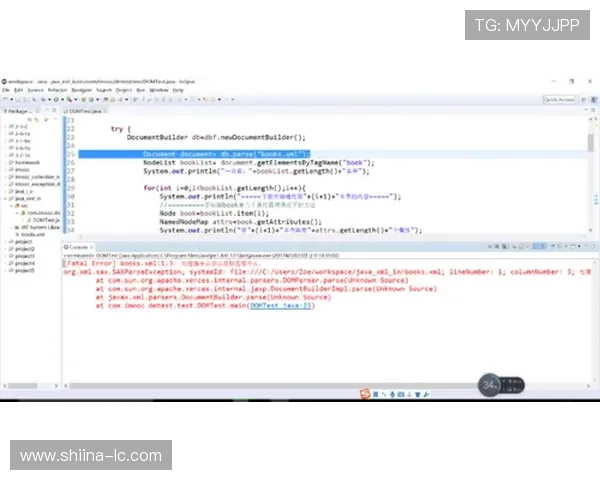Click the DOMTest.java editor tab
This screenshot has height=480, width=600.
click(84, 112)
